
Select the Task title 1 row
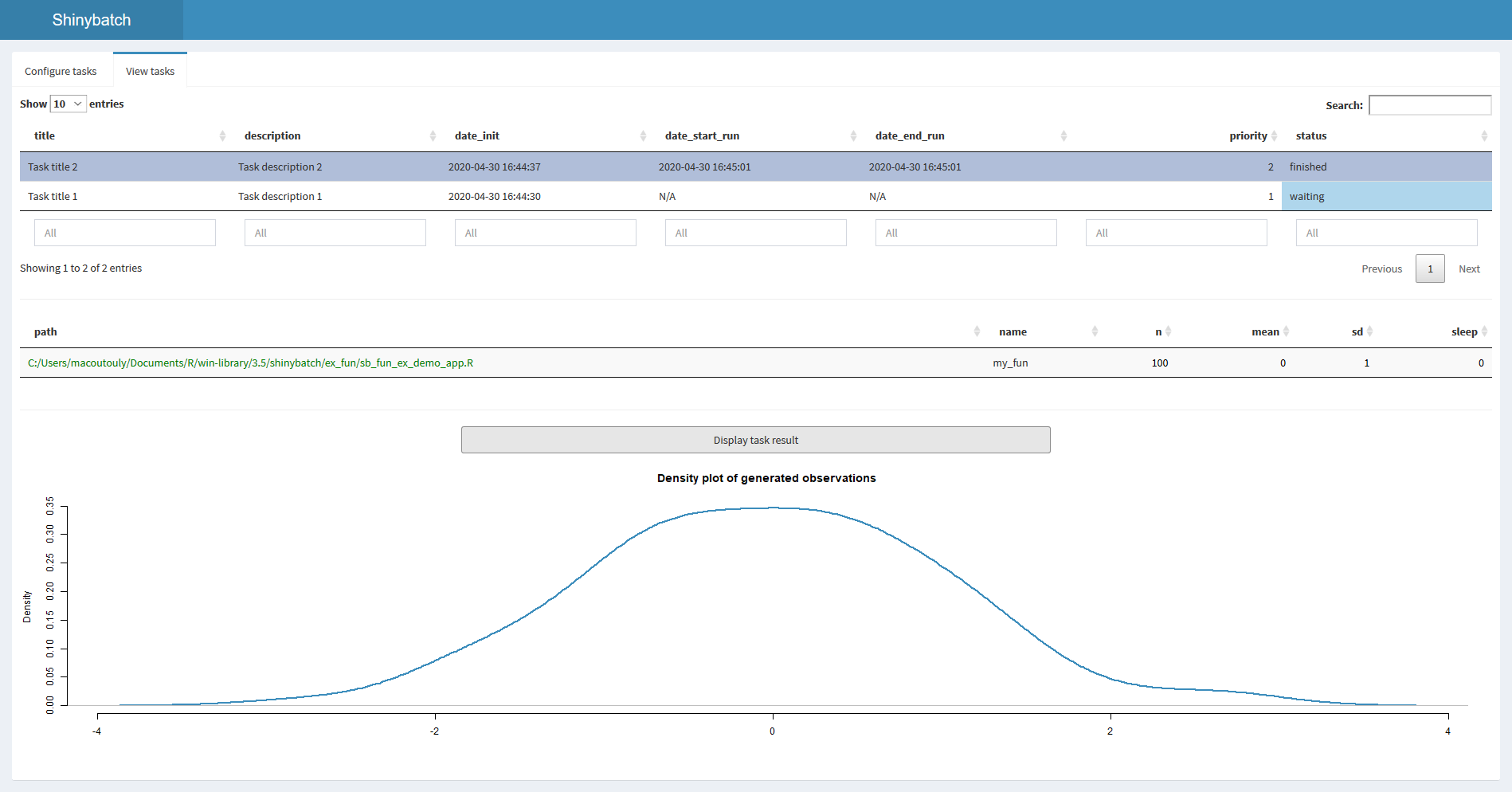[x=756, y=196]
